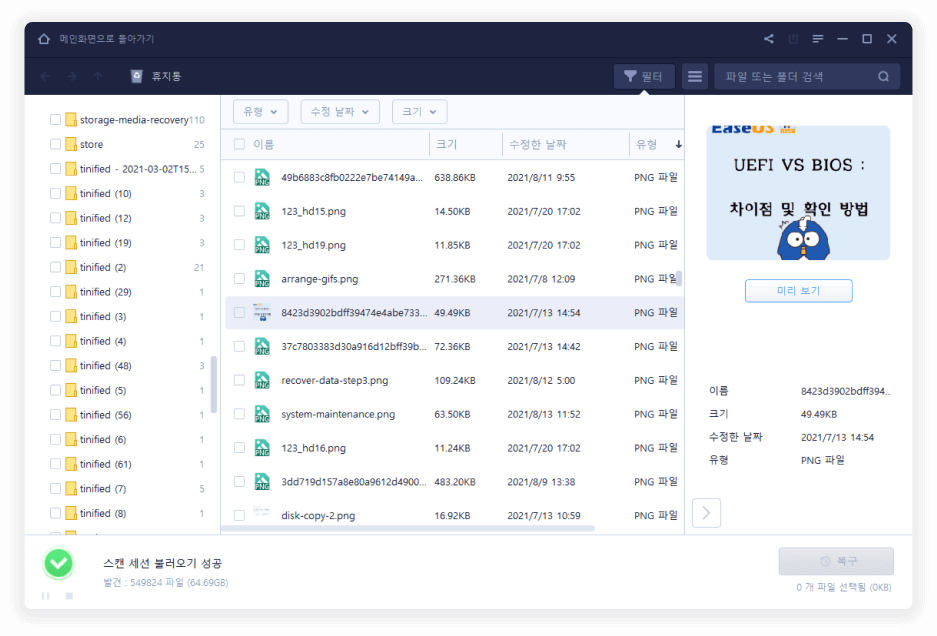This screenshot has height=636, width=937.
Task: Click the PNG icon of recover-data-step3.png
Action: click(x=262, y=380)
